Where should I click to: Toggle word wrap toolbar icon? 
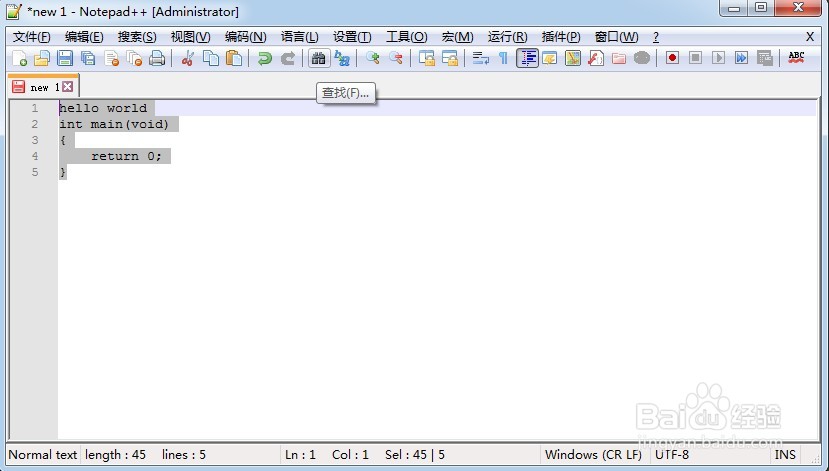click(x=481, y=58)
